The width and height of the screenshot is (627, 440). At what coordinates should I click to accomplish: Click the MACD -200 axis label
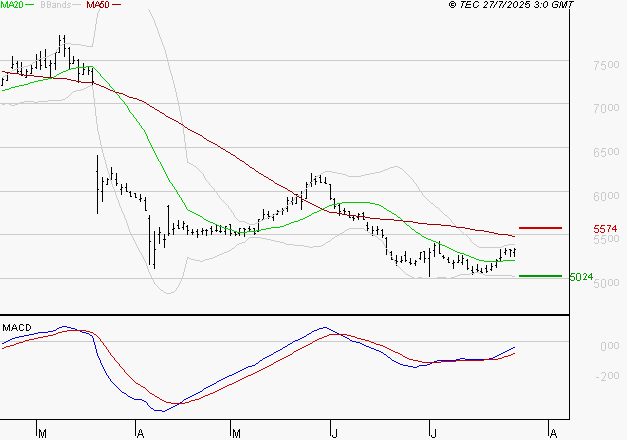click(607, 376)
